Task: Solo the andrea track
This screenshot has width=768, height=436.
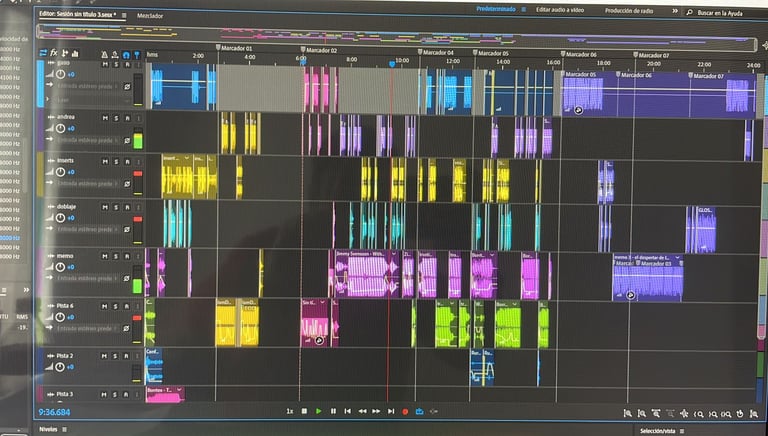Action: pyautogui.click(x=116, y=118)
